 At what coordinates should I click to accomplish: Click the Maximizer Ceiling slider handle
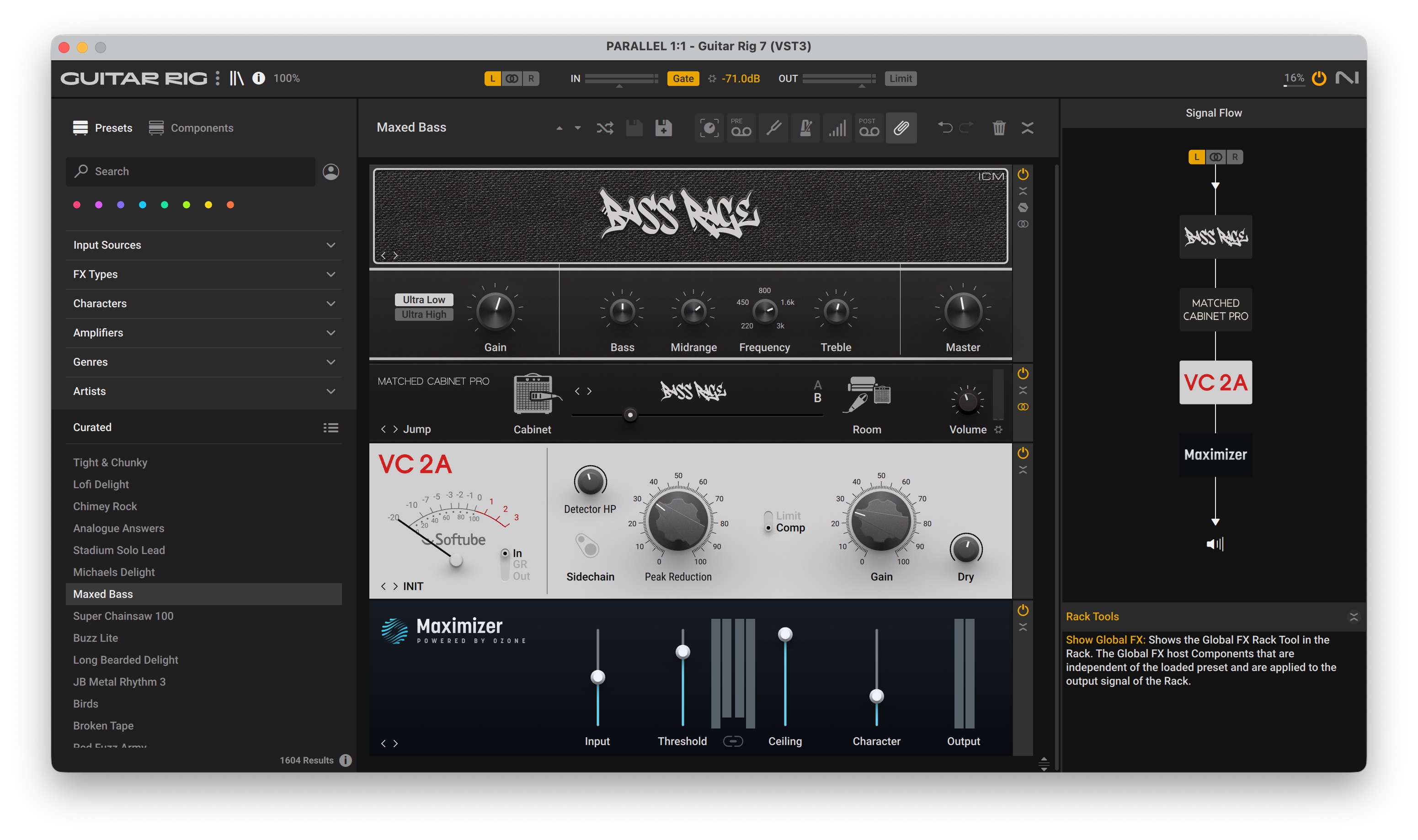click(785, 634)
